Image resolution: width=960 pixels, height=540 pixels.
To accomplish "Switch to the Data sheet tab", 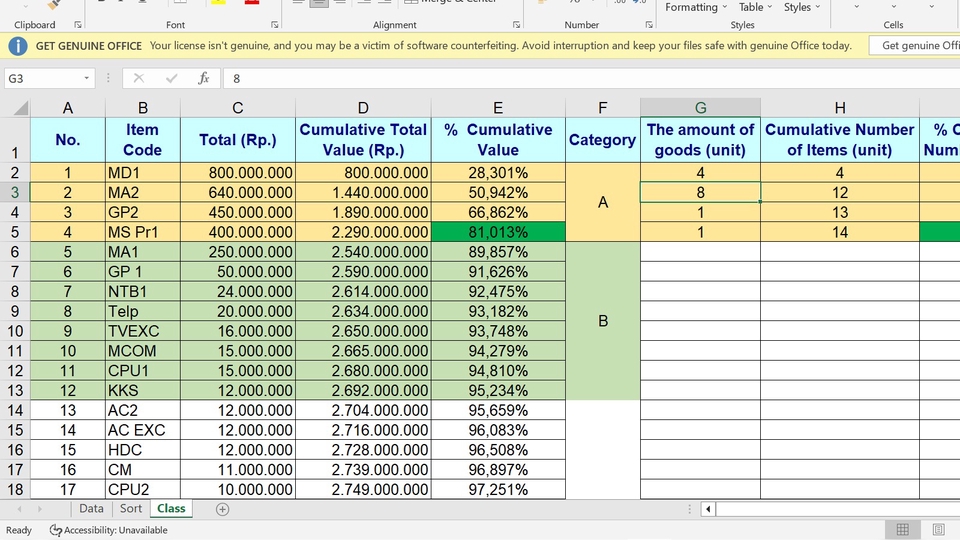I will (x=91, y=509).
